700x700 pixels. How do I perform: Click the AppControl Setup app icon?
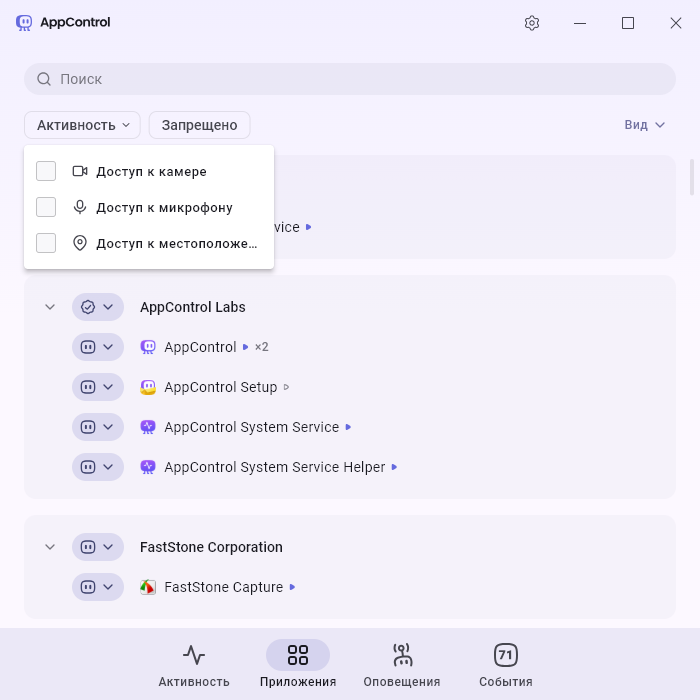148,387
